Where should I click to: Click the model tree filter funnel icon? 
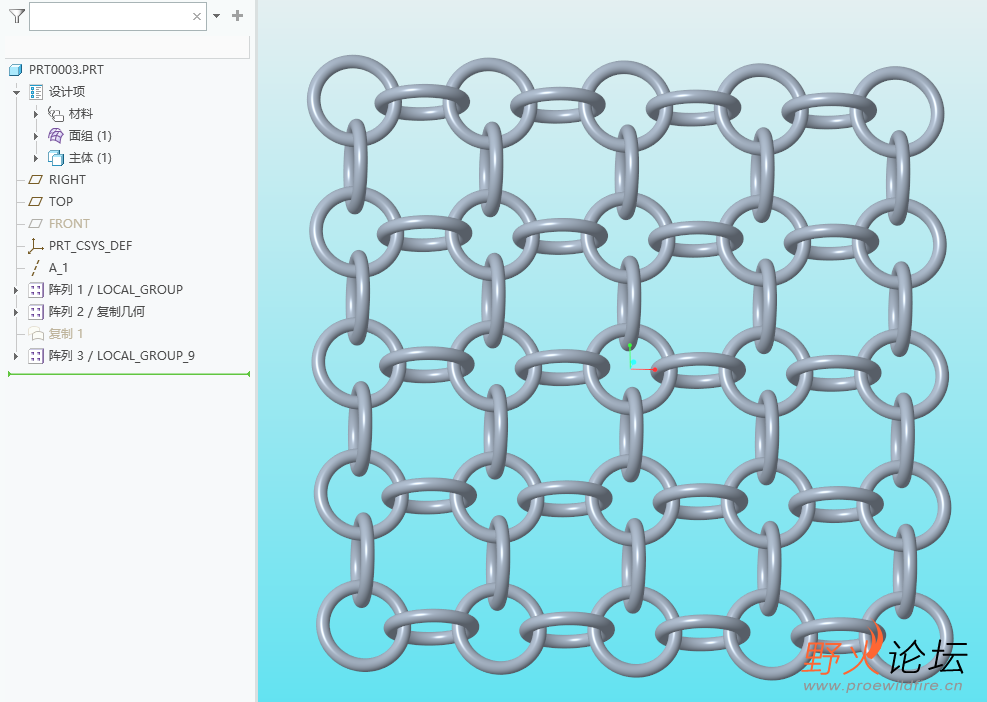[17, 16]
